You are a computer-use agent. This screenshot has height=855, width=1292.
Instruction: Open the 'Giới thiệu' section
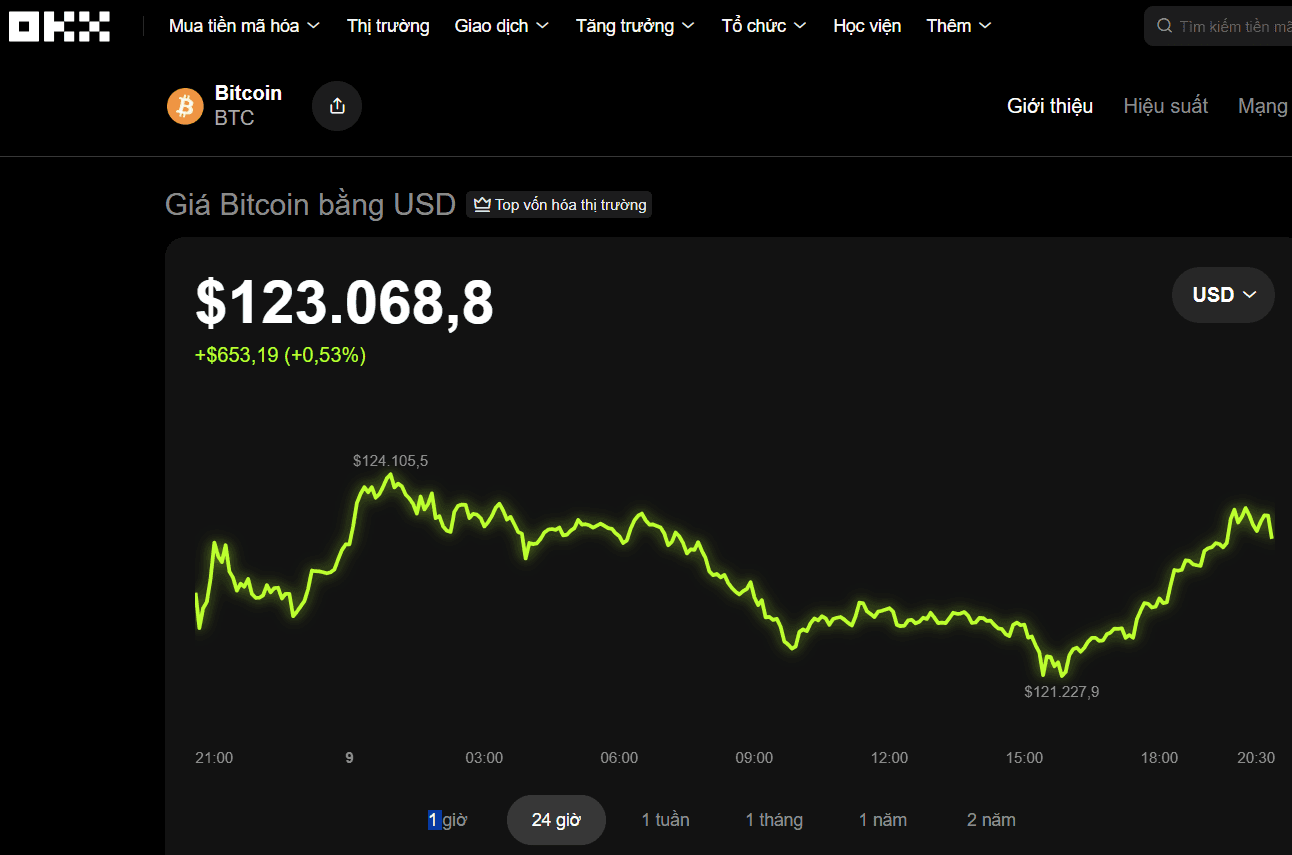pyautogui.click(x=1049, y=105)
